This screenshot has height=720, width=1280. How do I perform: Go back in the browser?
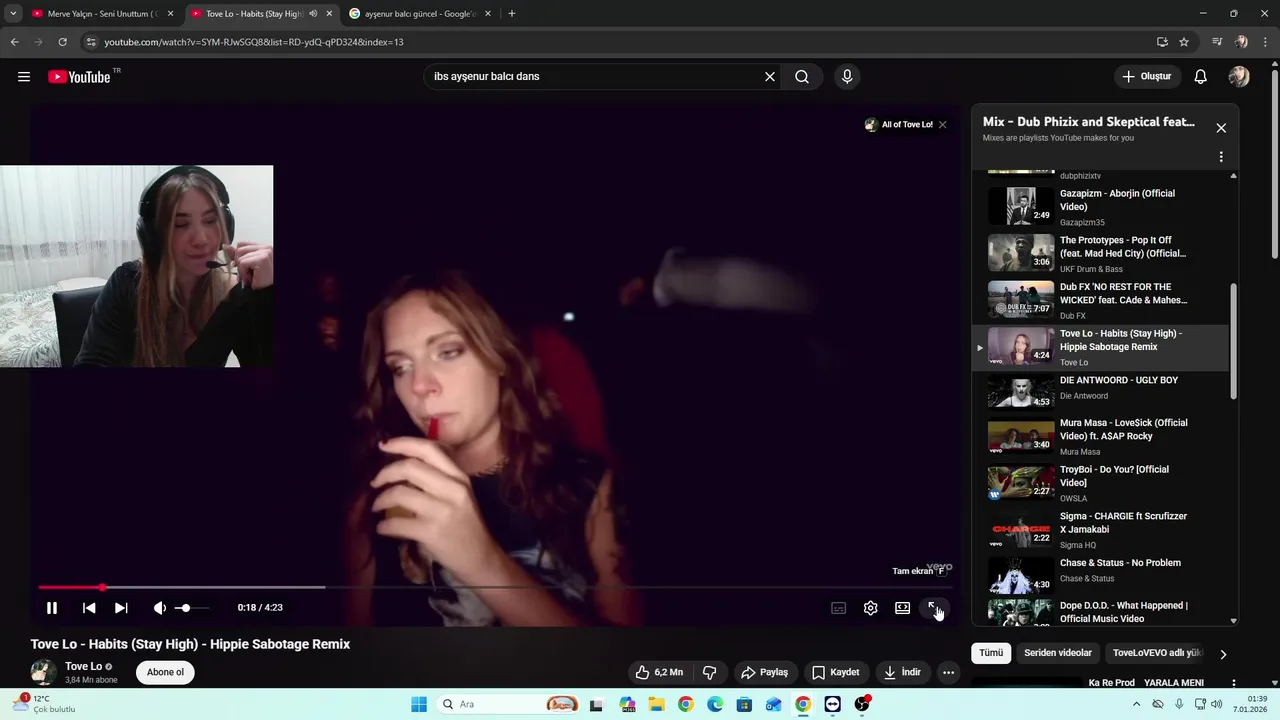(x=14, y=42)
